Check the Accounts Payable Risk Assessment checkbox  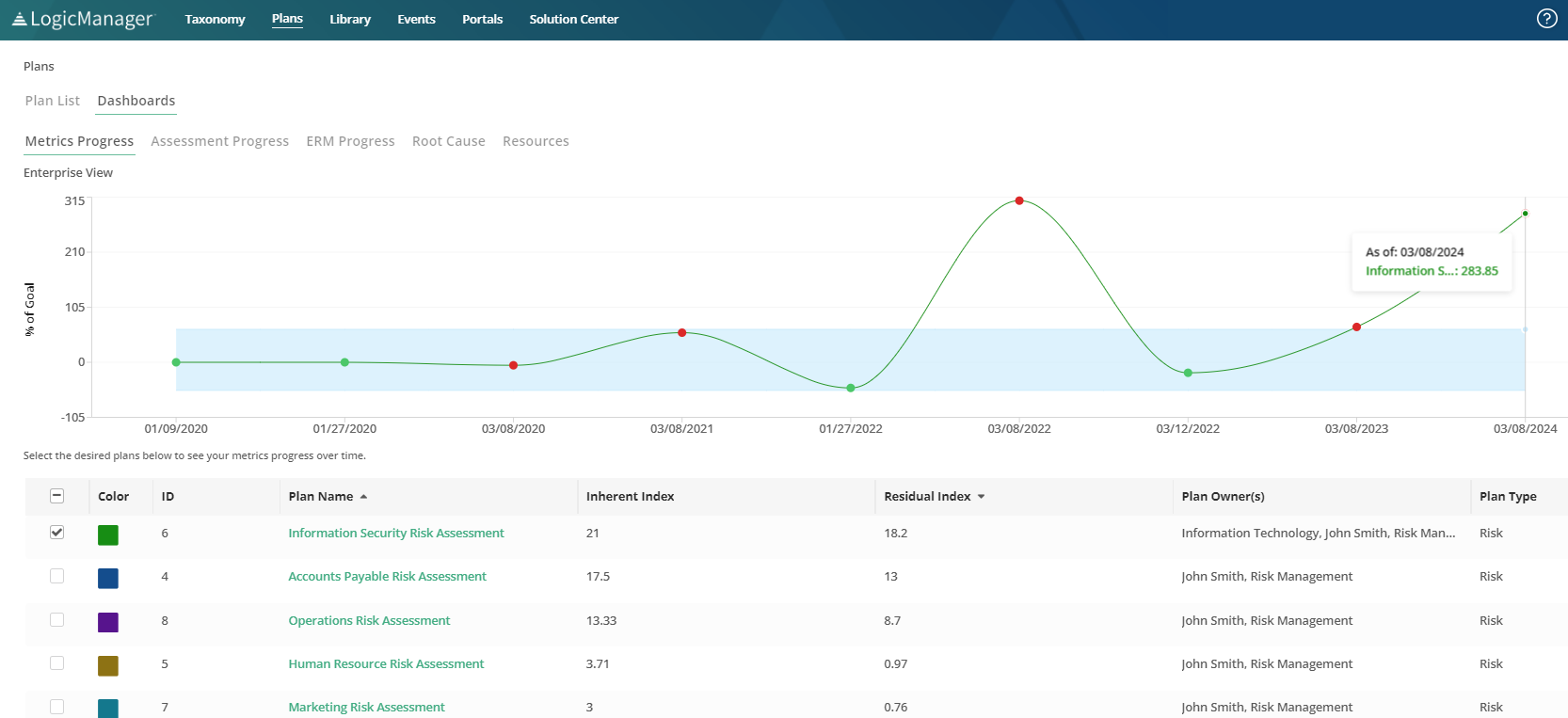coord(57,576)
